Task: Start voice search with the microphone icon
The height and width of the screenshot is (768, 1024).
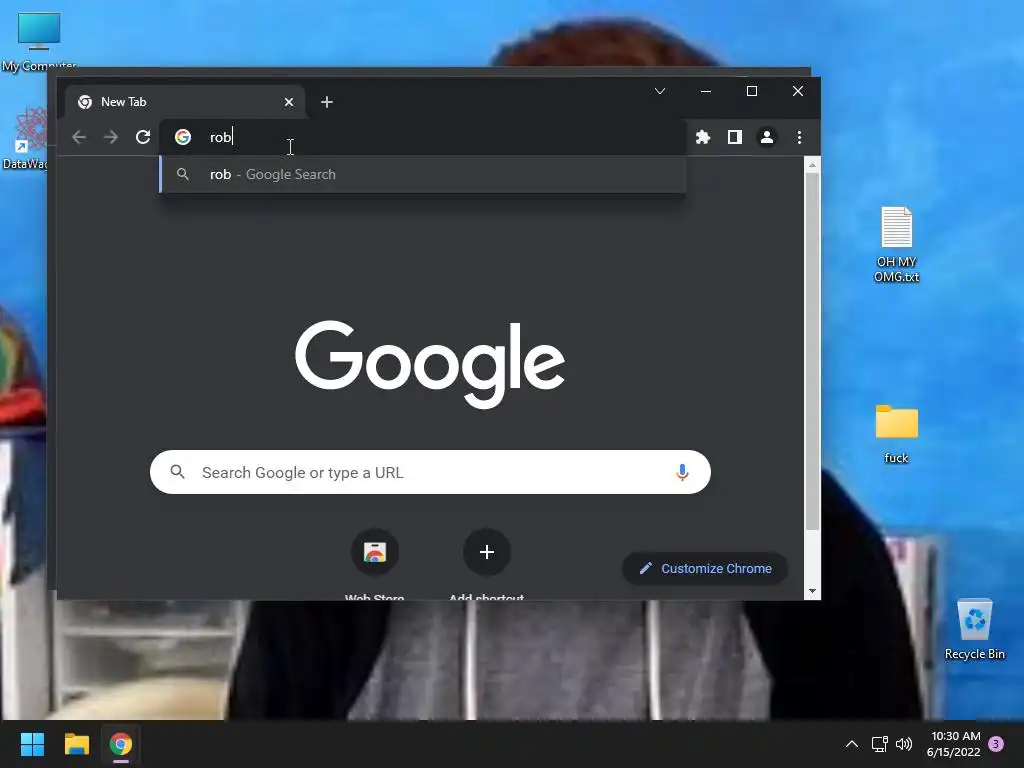Action: 682,472
